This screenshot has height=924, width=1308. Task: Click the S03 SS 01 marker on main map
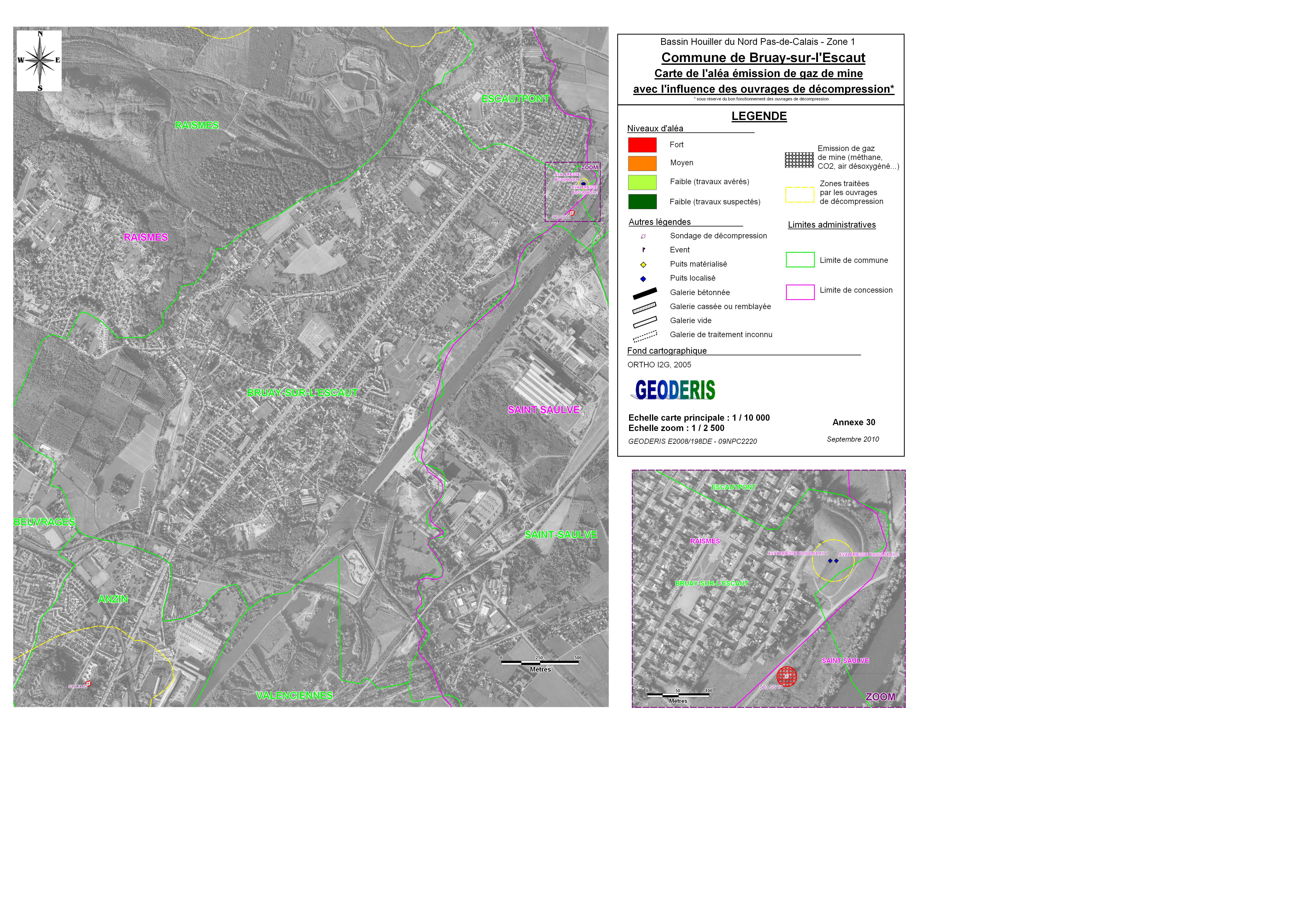tap(572, 213)
